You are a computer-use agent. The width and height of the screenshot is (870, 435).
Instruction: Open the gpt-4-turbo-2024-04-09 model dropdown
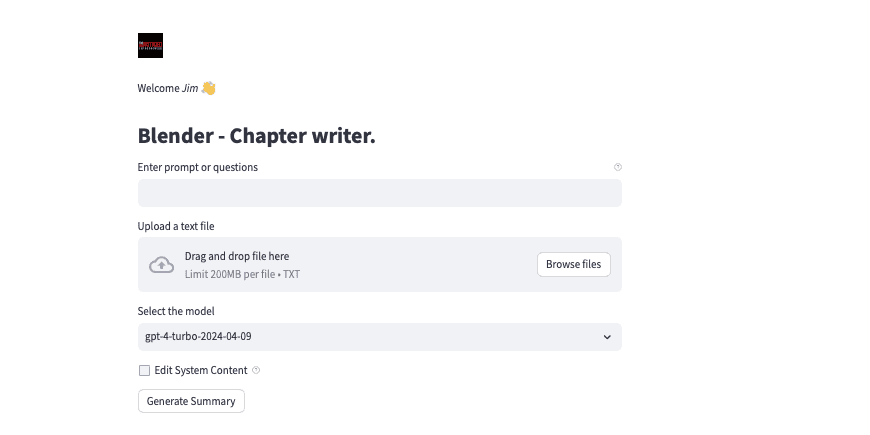coord(380,337)
